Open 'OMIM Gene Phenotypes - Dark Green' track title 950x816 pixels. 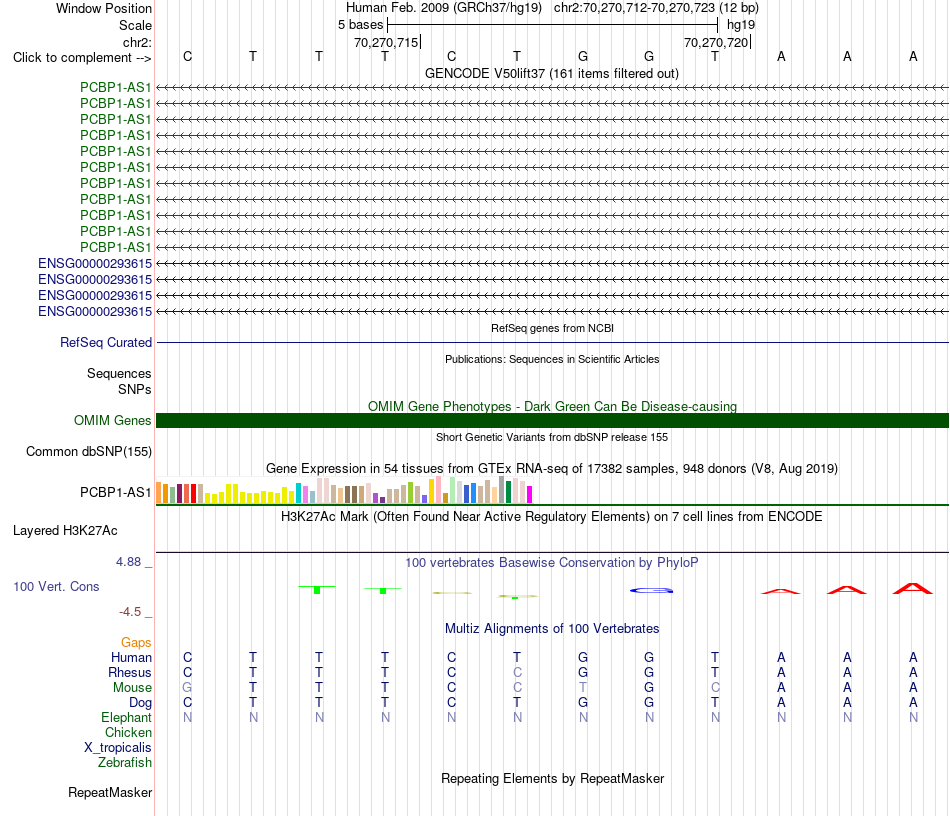552,406
